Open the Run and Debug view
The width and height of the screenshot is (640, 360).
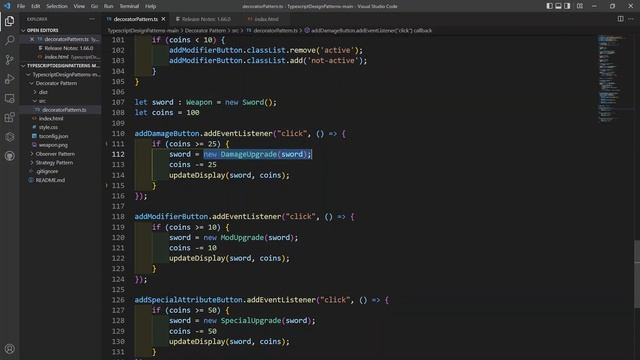9,79
